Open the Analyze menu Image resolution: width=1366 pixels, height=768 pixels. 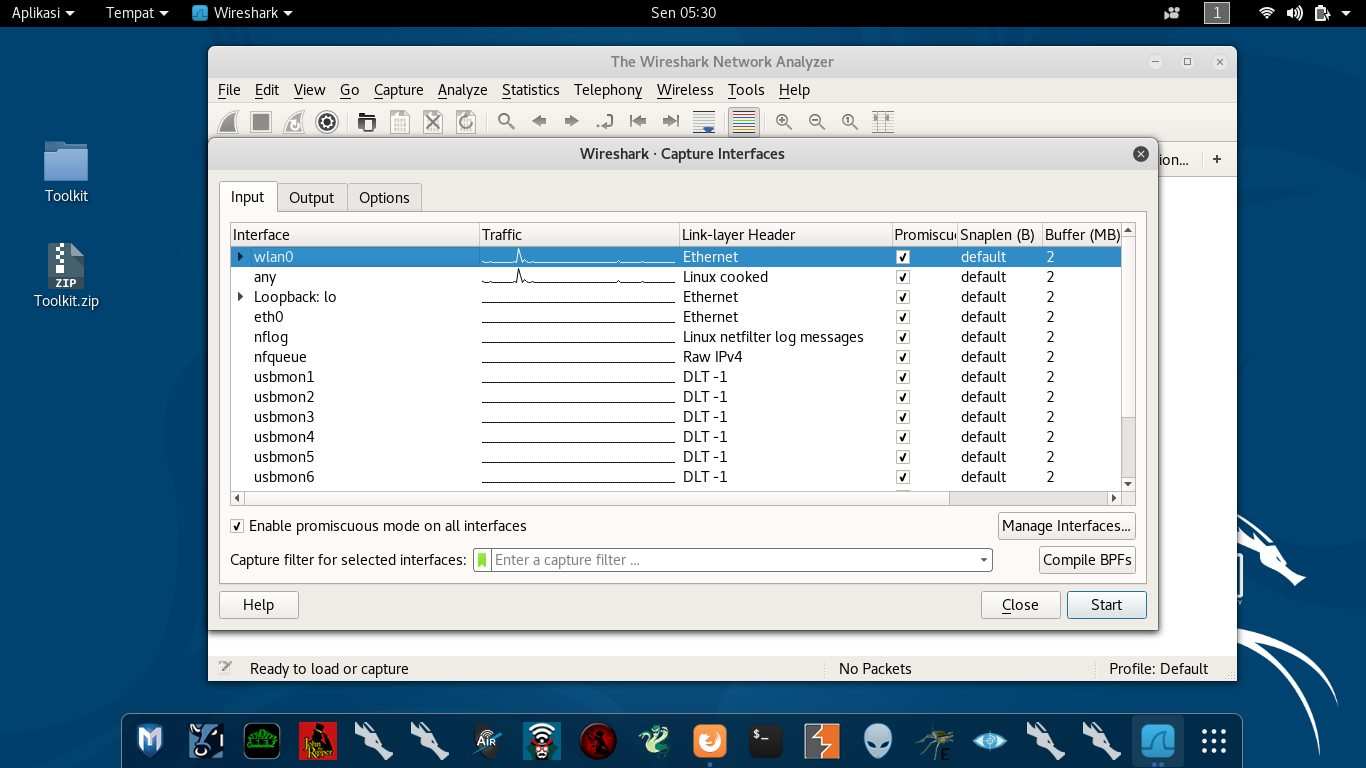pos(462,90)
